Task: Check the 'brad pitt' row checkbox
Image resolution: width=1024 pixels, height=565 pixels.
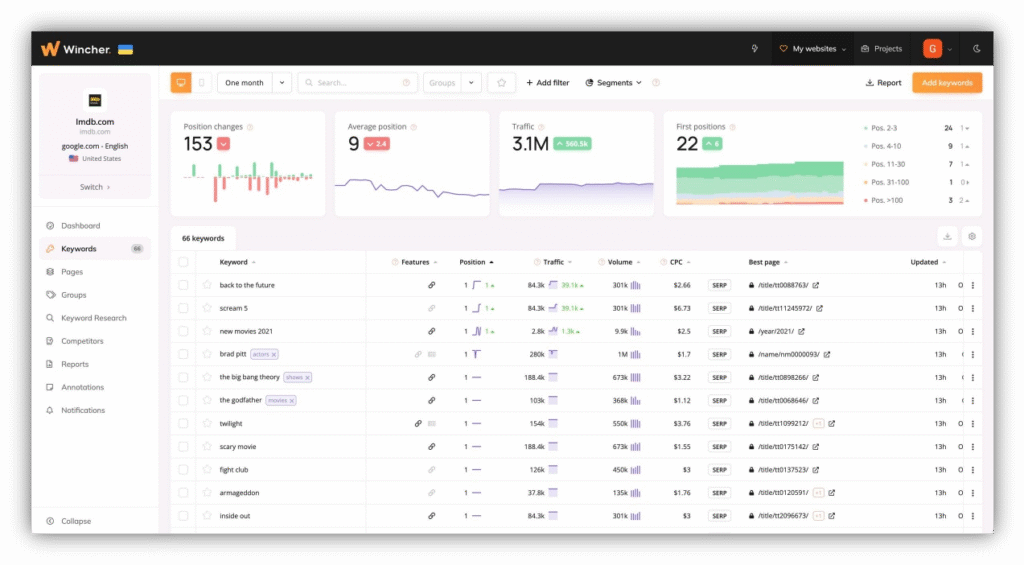Action: click(183, 354)
